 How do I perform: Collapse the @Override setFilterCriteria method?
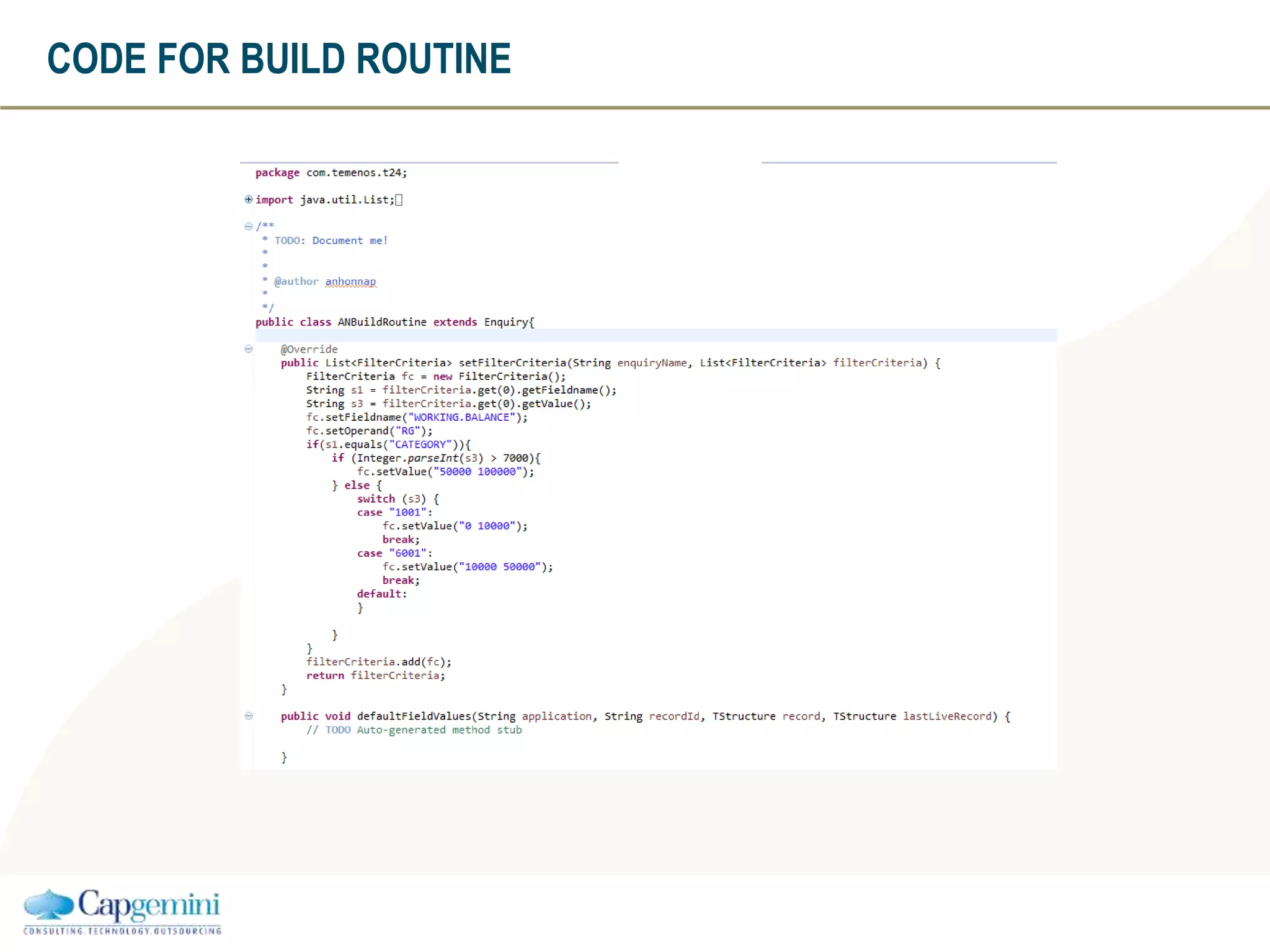pos(249,349)
